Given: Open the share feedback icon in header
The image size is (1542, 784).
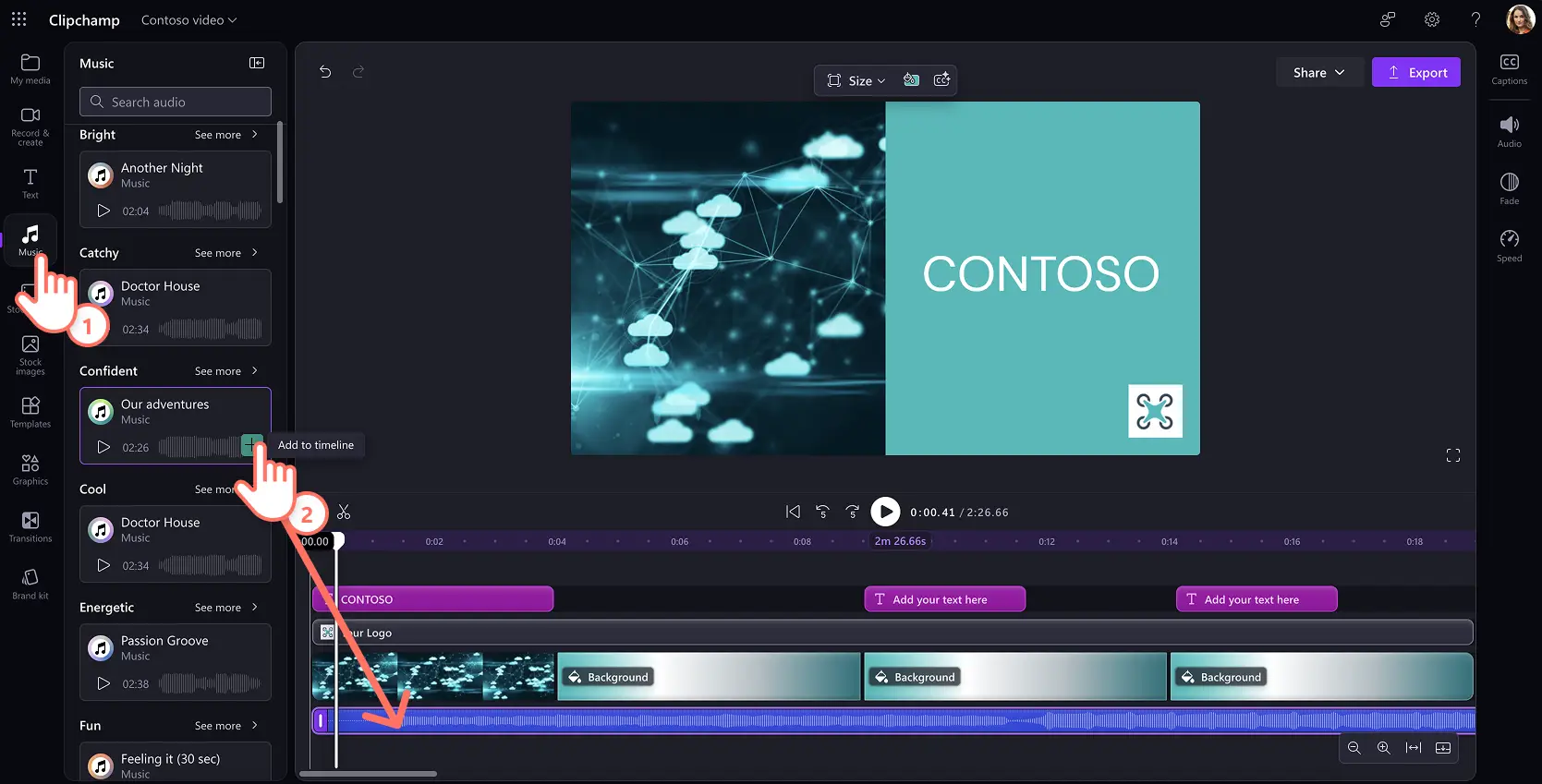Looking at the screenshot, I should (1388, 19).
